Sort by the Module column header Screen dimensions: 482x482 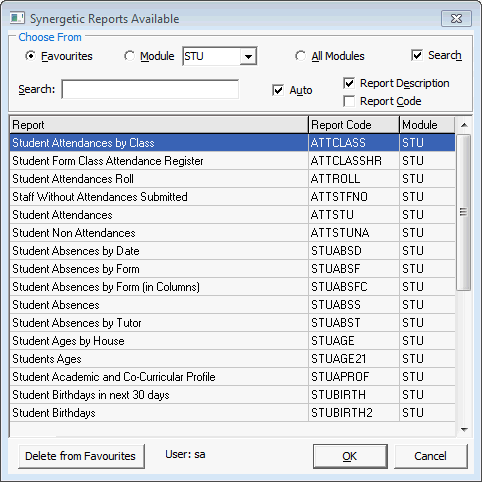pyautogui.click(x=427, y=125)
